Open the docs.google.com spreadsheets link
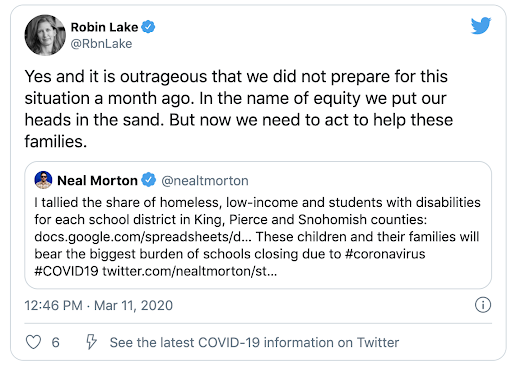The height and width of the screenshot is (368, 512). pyautogui.click(x=143, y=237)
